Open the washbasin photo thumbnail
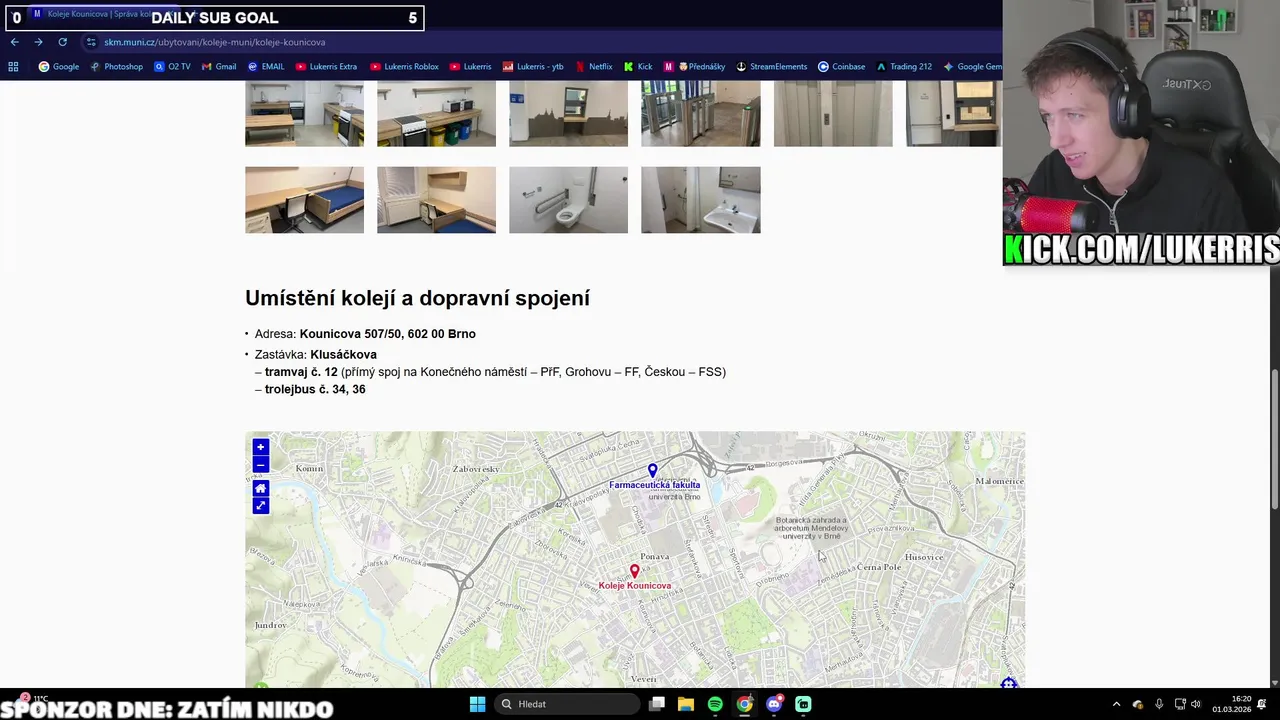Screen dimensions: 1280x720 700,200
